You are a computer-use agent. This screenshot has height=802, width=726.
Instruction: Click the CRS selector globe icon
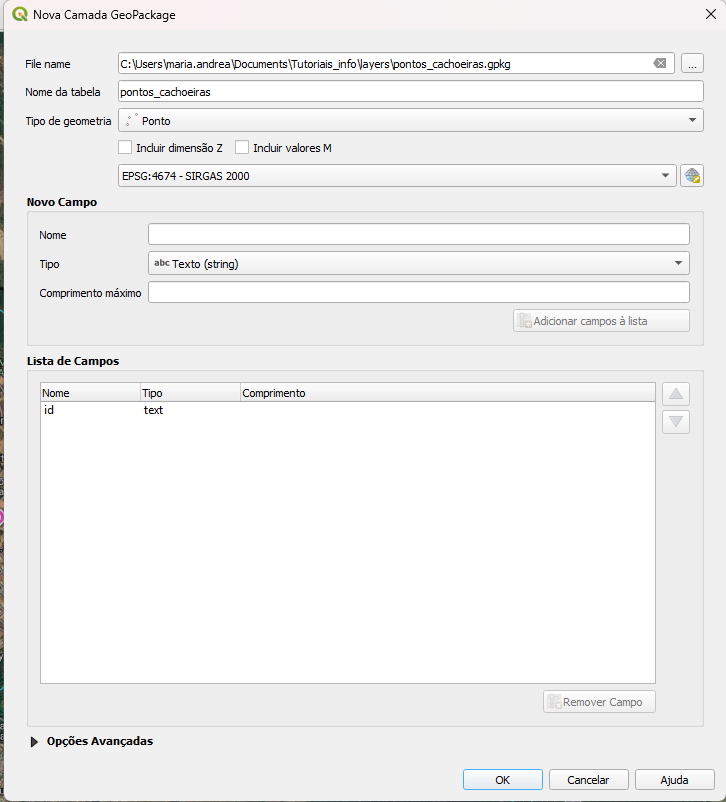(x=691, y=176)
